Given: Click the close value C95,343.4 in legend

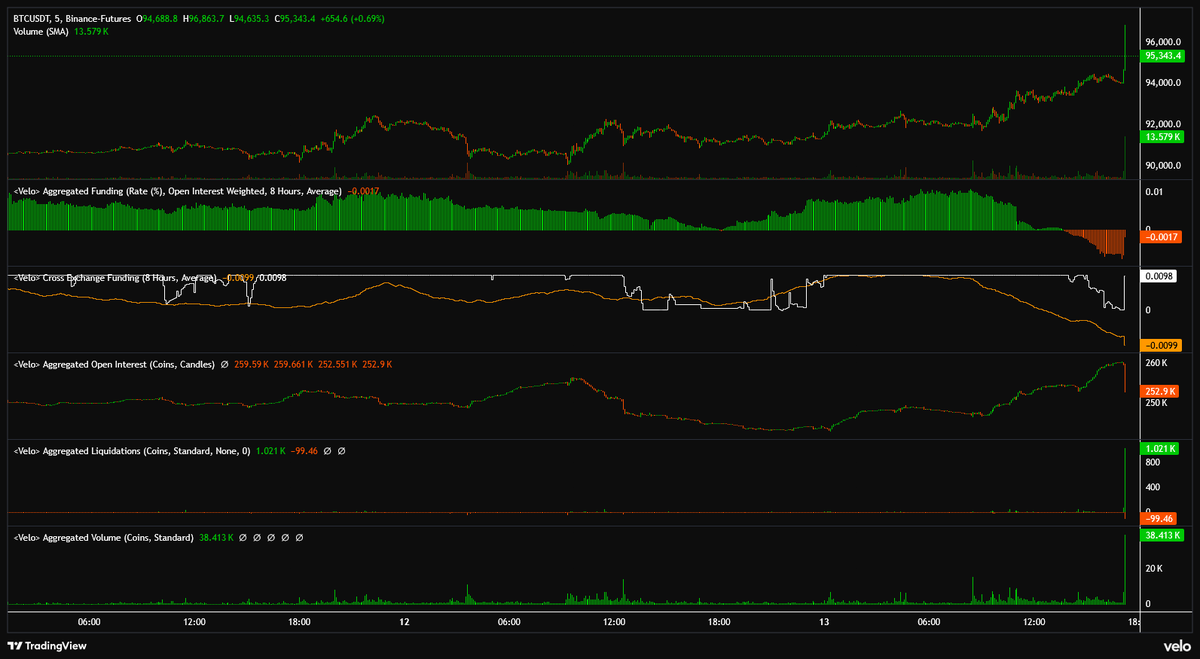Looking at the screenshot, I should tap(295, 19).
